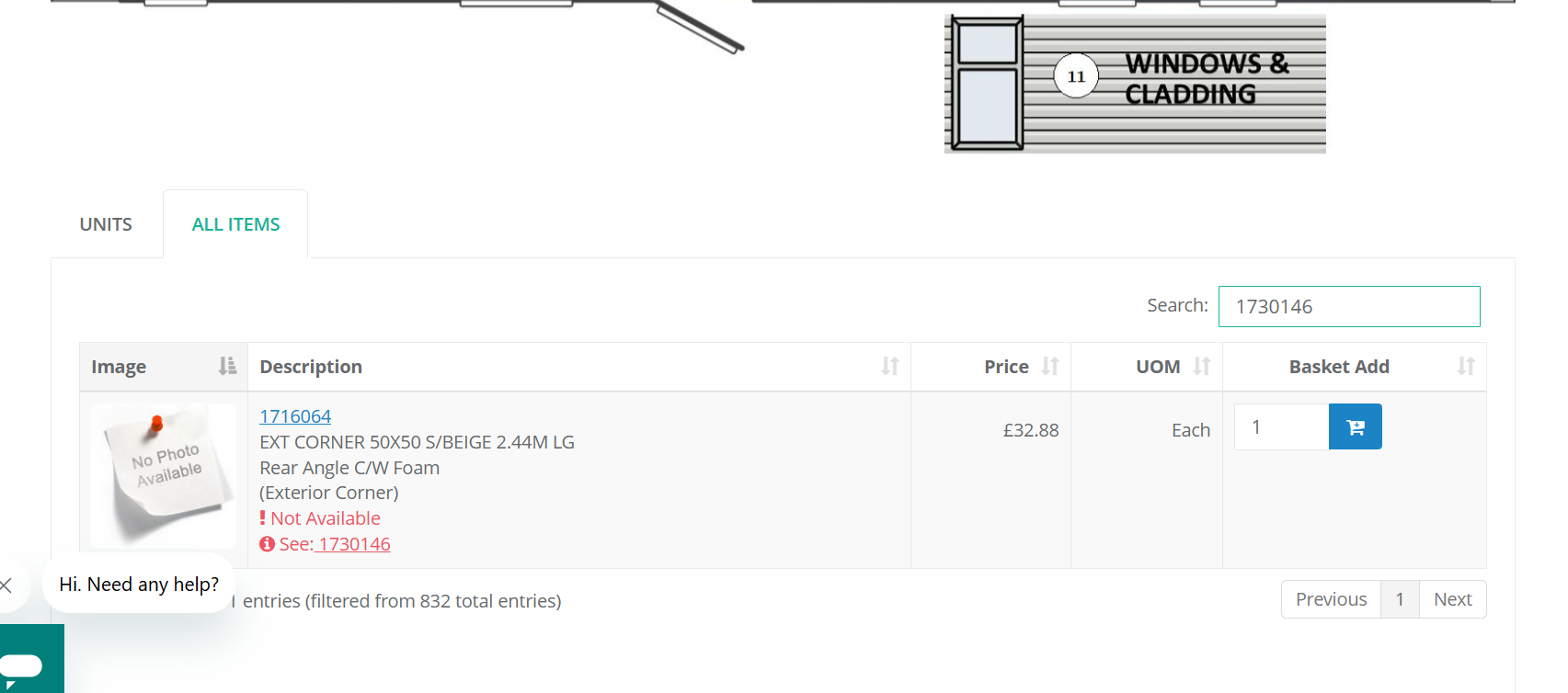Go to Next page of results
Screen dimensions: 1568x693
tap(1452, 599)
